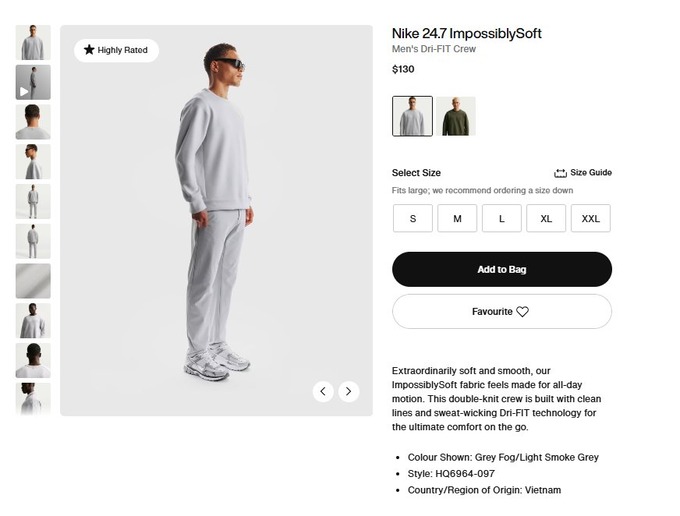Choose size XXL
This screenshot has height=516, width=680.
(x=591, y=219)
